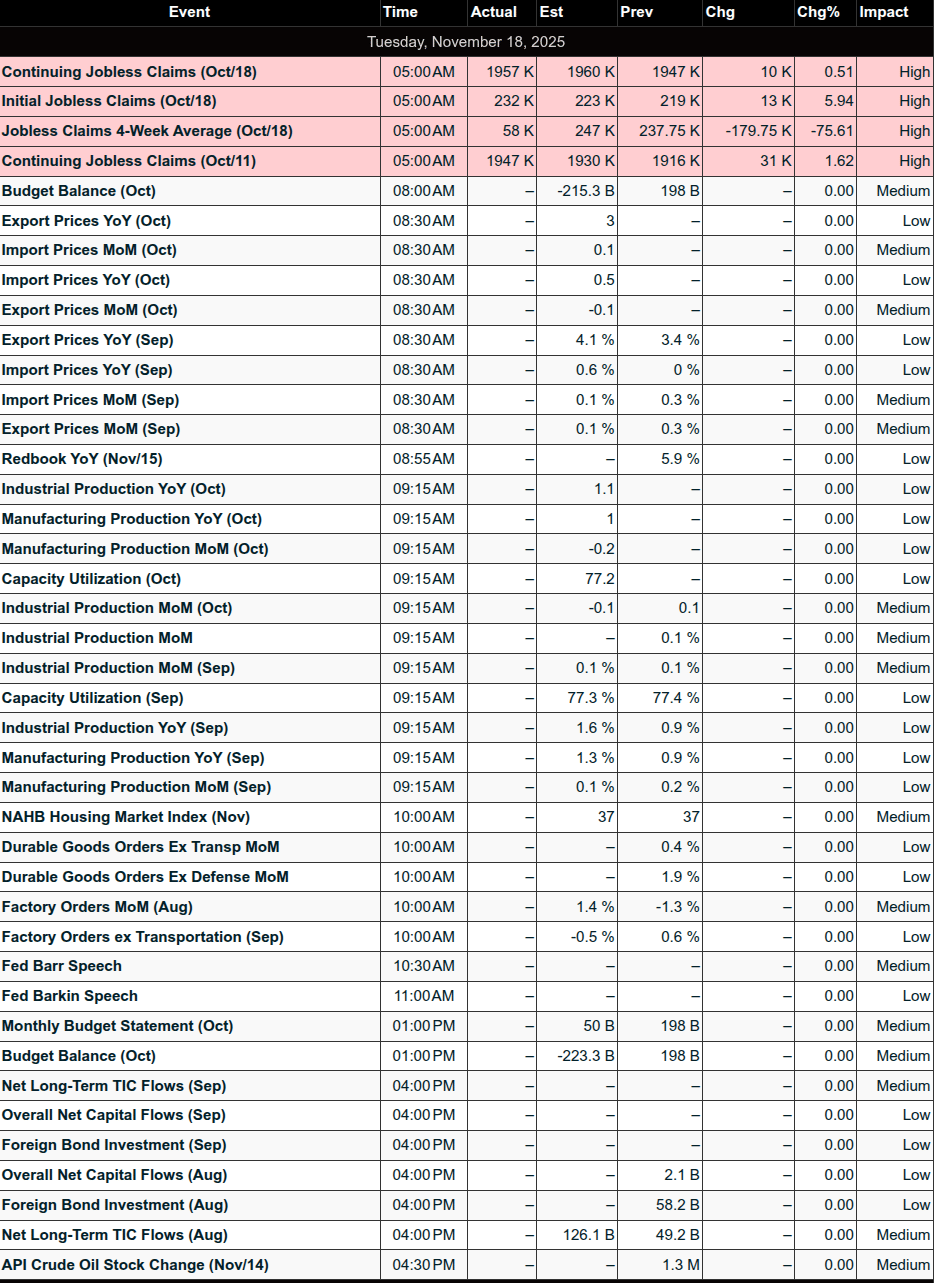The height and width of the screenshot is (1283, 938).
Task: Open Jobless Claims 4-Week Average (Oct/18) event
Action: [x=147, y=131]
